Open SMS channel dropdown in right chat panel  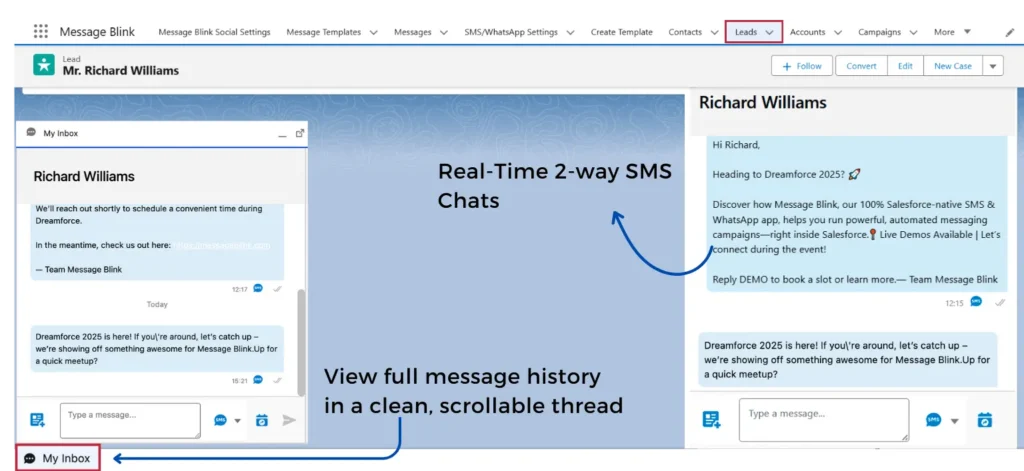(954, 421)
